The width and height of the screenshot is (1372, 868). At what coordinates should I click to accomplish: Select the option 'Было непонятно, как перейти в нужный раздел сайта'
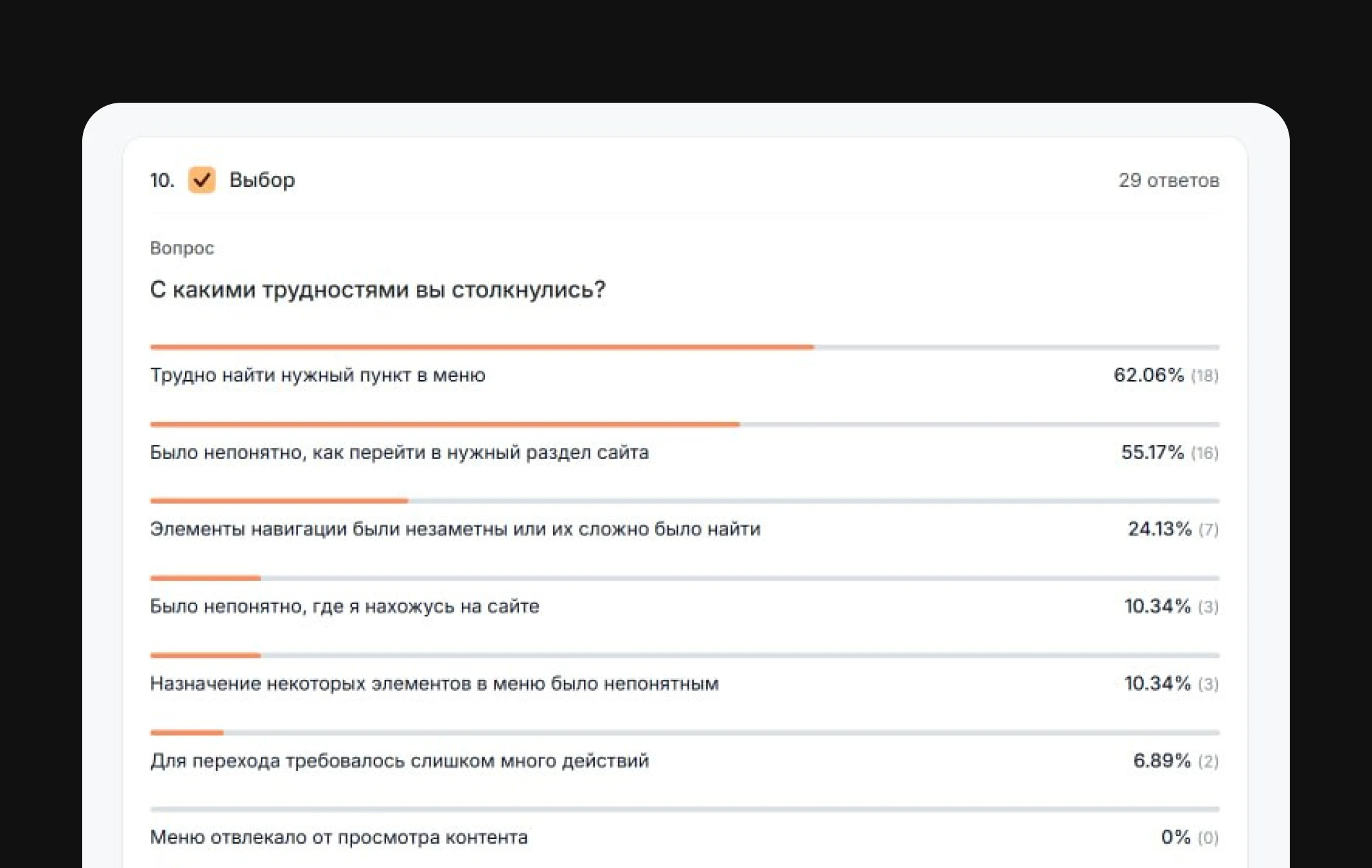[399, 453]
